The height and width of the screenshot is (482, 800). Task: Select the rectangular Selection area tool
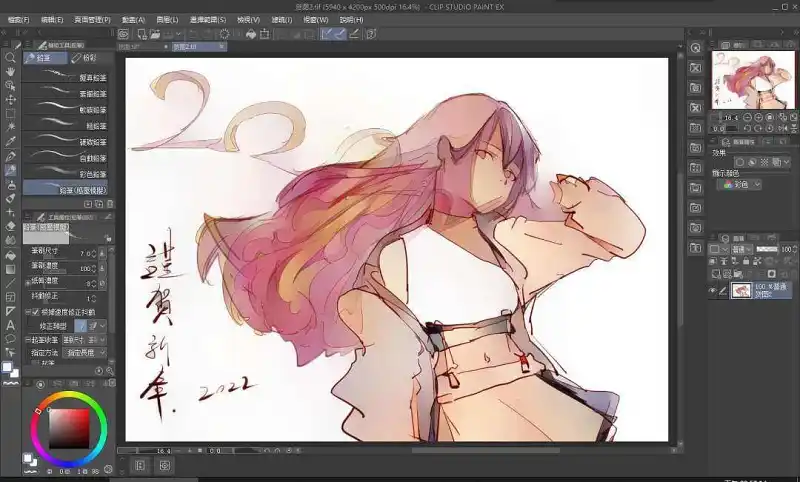click(10, 113)
